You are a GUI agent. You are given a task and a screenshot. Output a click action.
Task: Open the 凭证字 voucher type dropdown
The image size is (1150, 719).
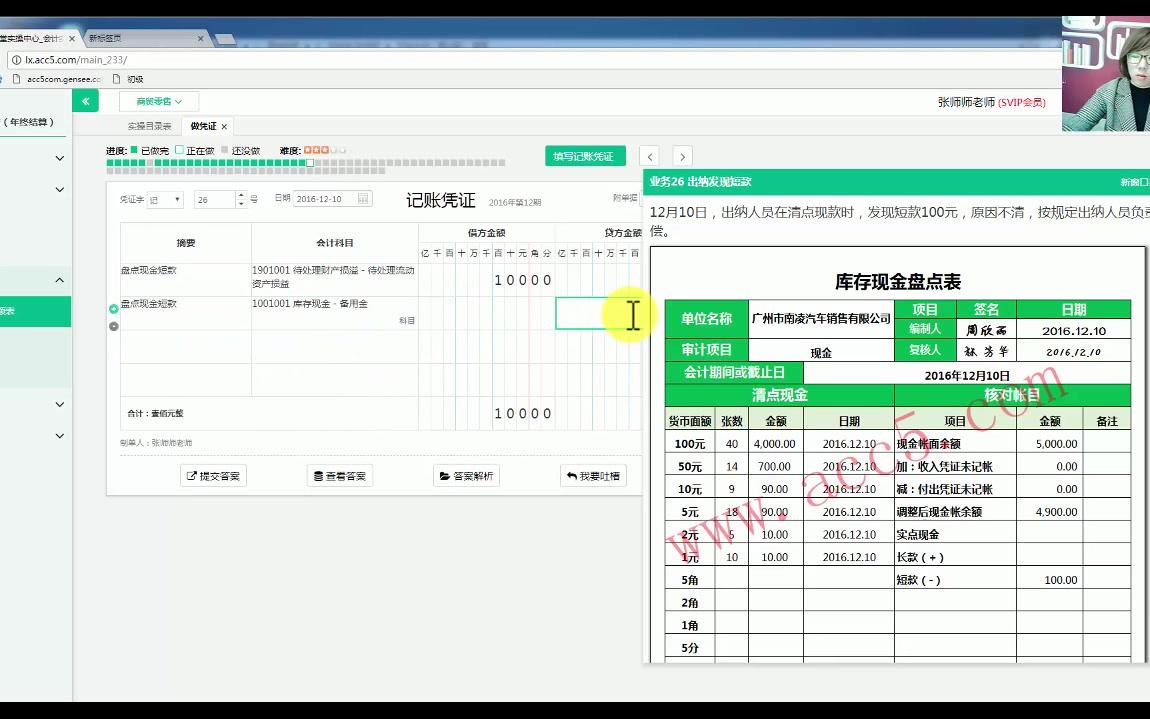pos(165,197)
